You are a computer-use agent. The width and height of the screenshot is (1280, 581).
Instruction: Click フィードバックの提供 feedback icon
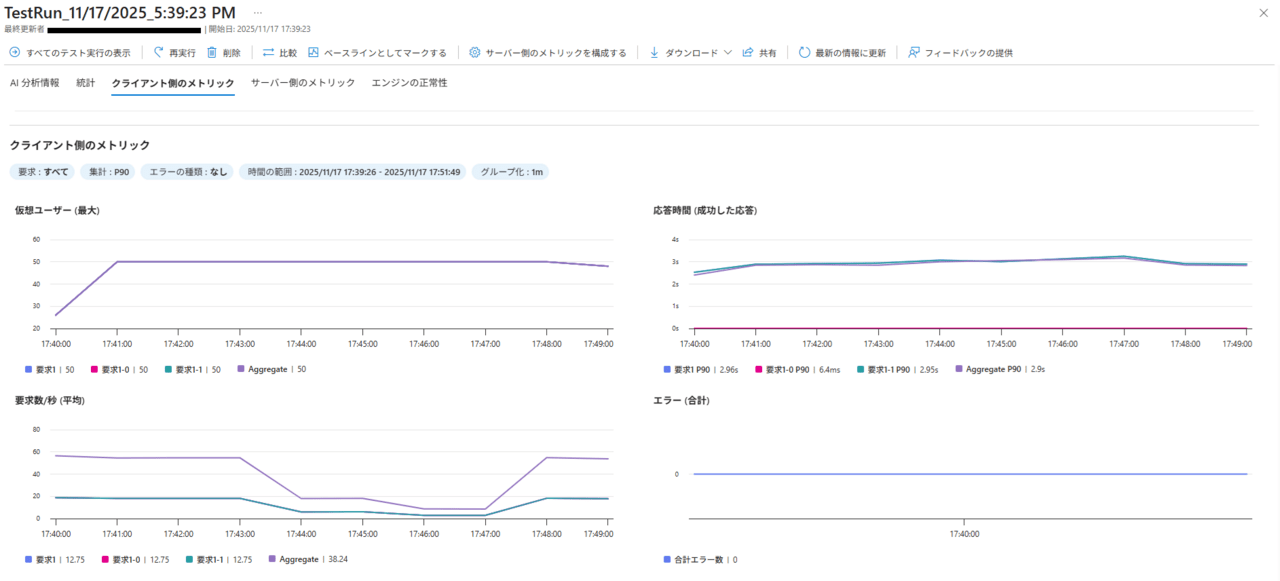click(914, 52)
